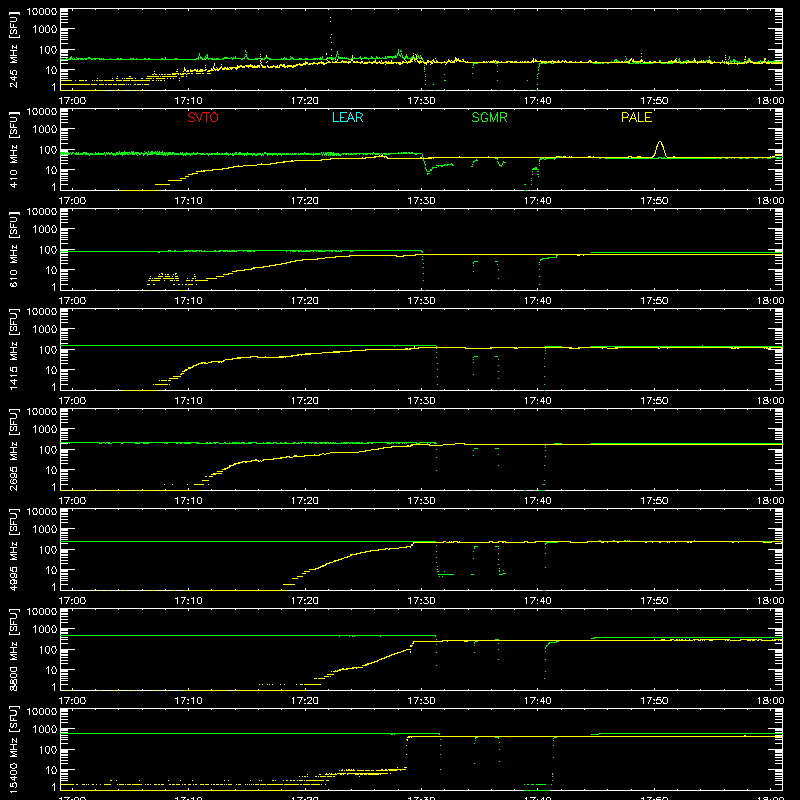Click the 17:20 tick under the 1415 MHz plot
Image resolution: width=800 pixels, height=800 pixels.
pyautogui.click(x=305, y=401)
